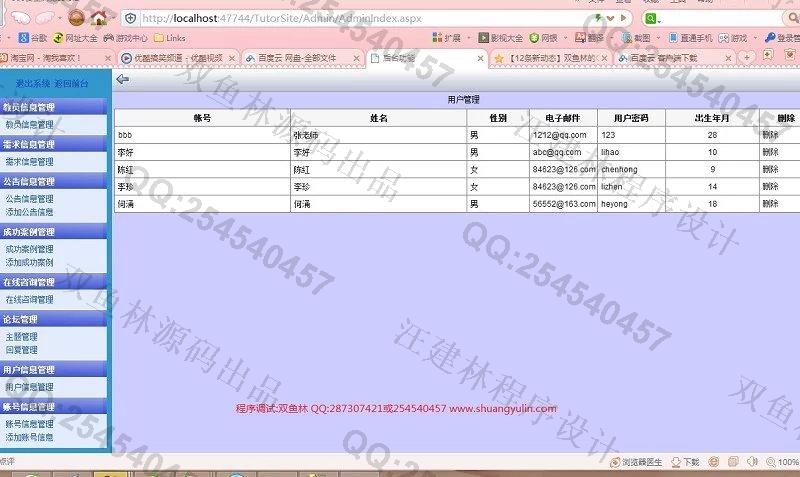Click the 公告信息管理 section header
Screen dimensions: 800x477
pyautogui.click(x=54, y=182)
